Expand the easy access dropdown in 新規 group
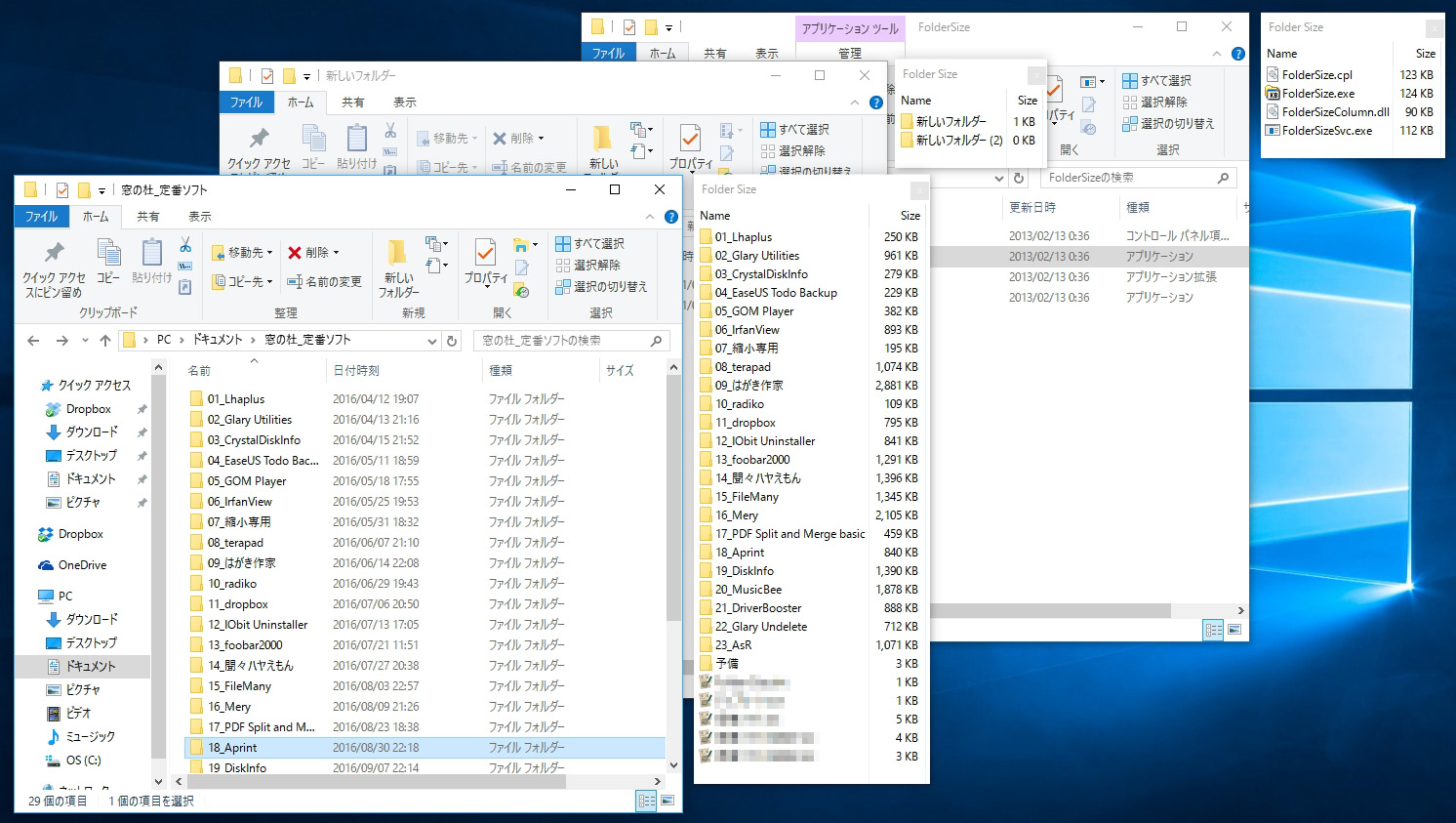Viewport: 1456px width, 823px height. (x=436, y=265)
